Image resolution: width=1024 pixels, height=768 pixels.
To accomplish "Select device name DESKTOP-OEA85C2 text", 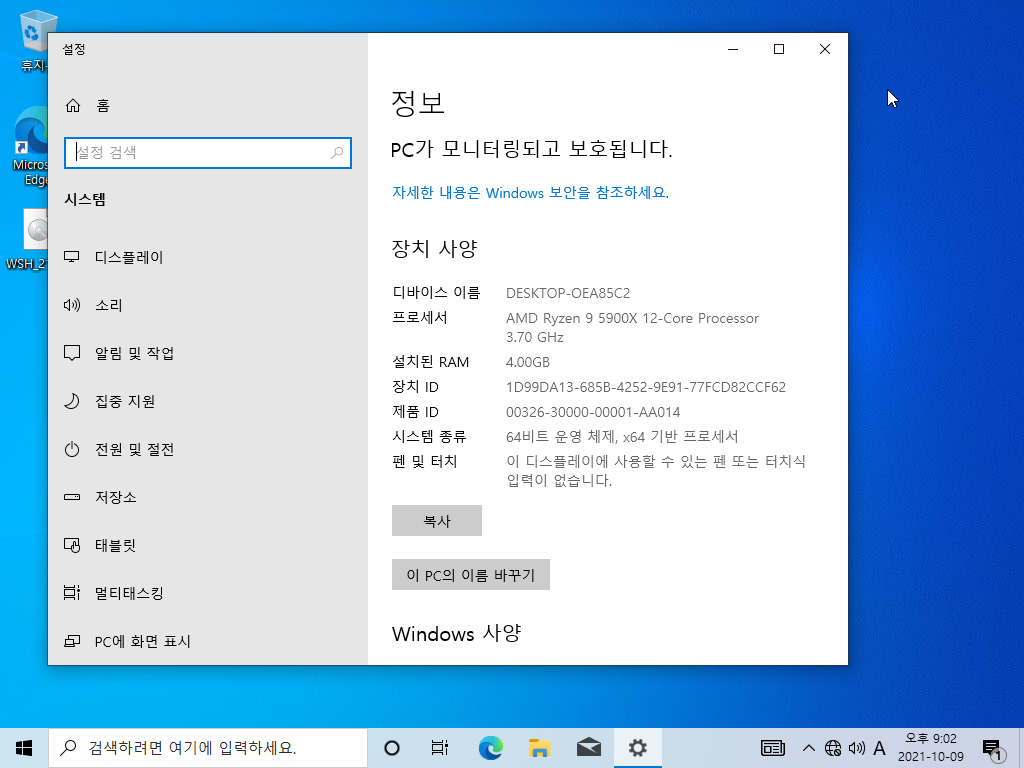I will 568,293.
